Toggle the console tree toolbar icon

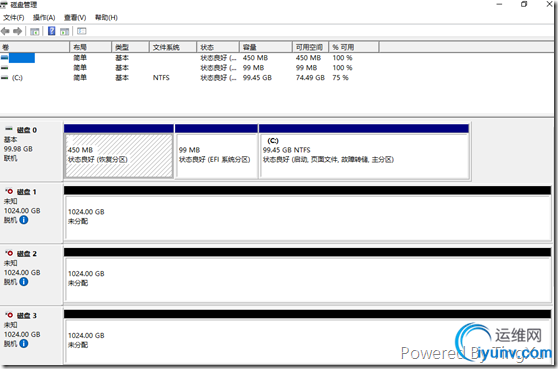point(35,32)
